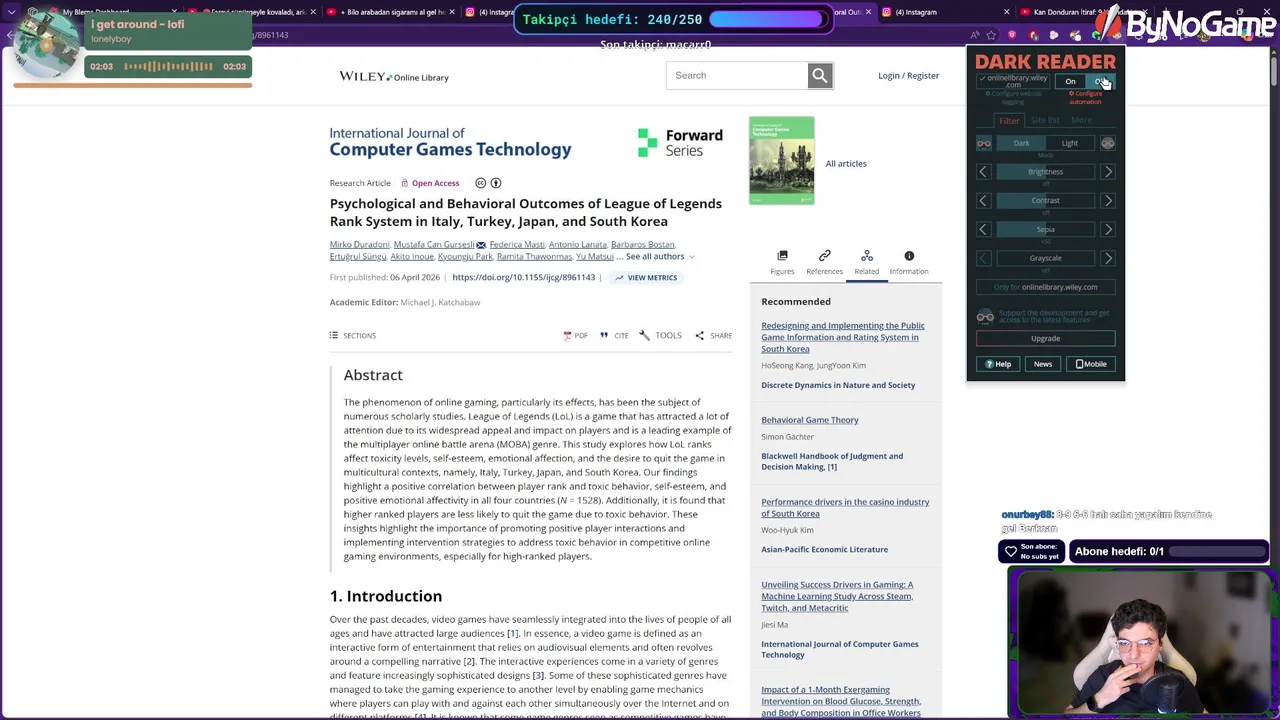Open the Information tab
The image size is (1280, 720).
pyautogui.click(x=909, y=262)
